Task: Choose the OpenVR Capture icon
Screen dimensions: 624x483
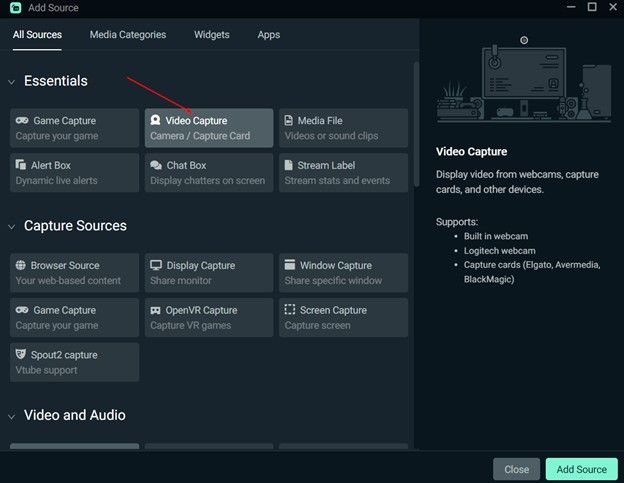Action: [x=156, y=310]
